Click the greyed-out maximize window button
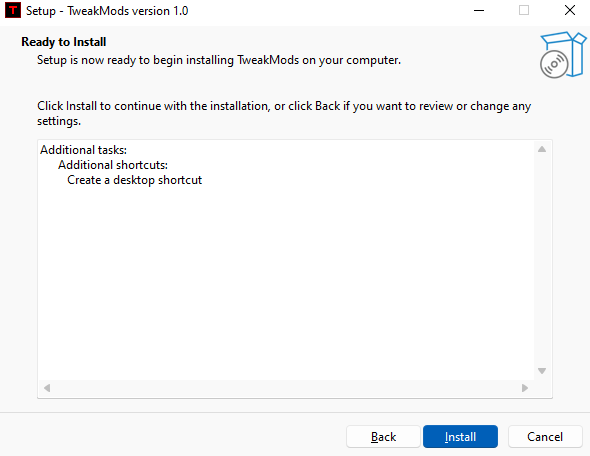This screenshot has height=456, width=590. (524, 11)
